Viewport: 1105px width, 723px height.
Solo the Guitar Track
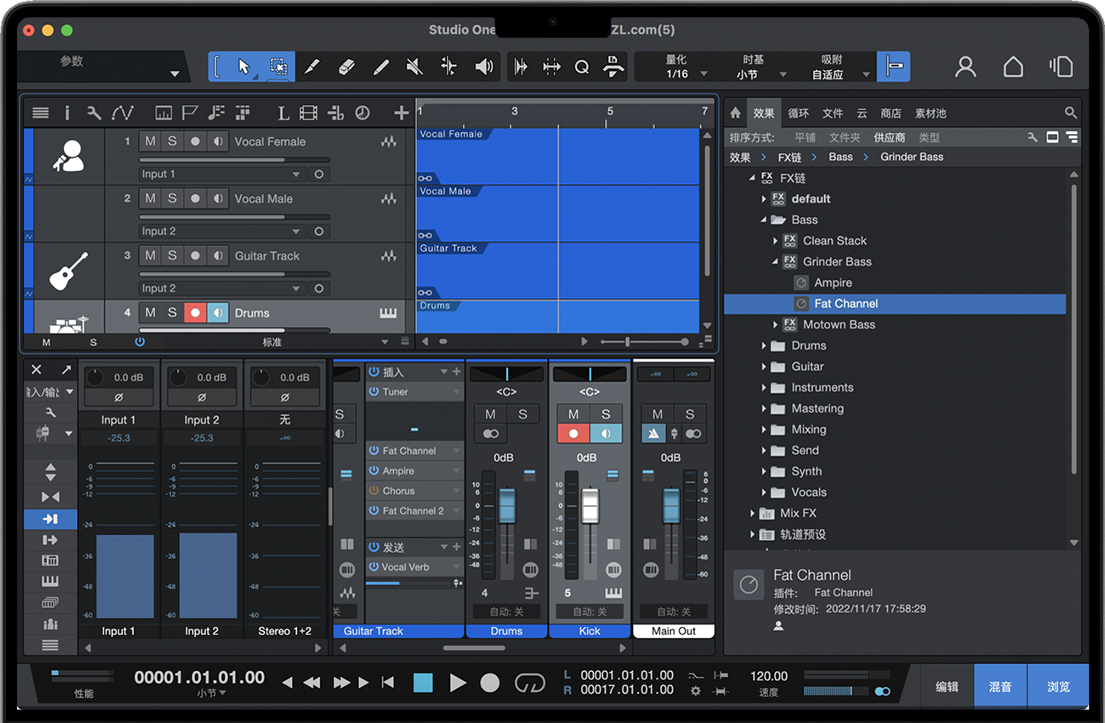(172, 256)
